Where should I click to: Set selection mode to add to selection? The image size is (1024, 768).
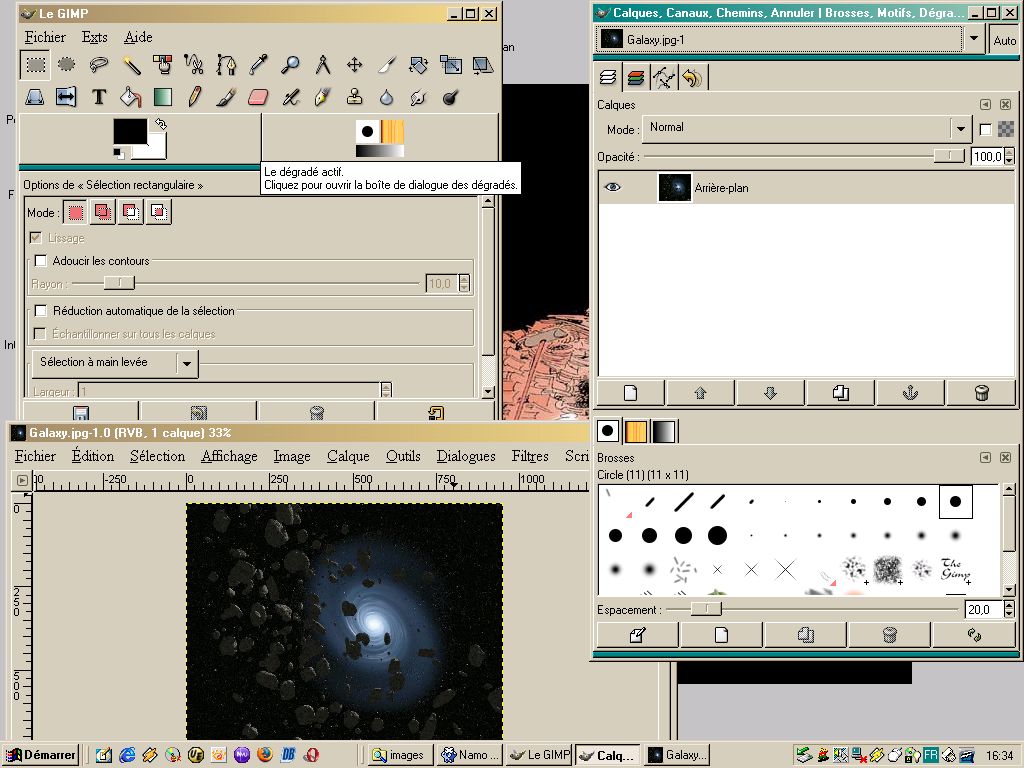(103, 212)
